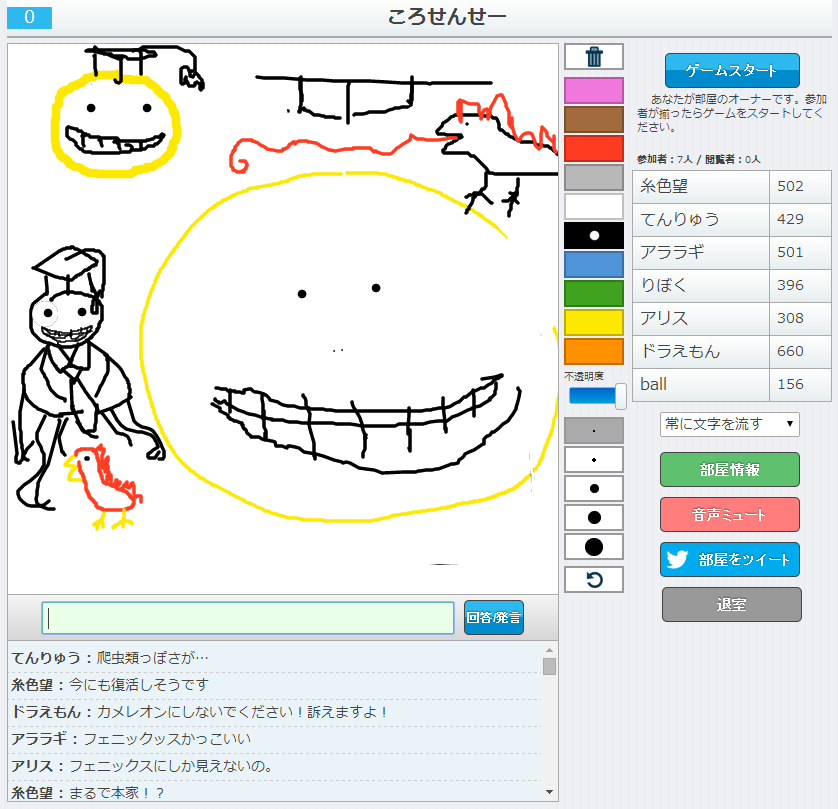Click the score value 502
Image resolution: width=838 pixels, height=809 pixels.
tap(790, 186)
